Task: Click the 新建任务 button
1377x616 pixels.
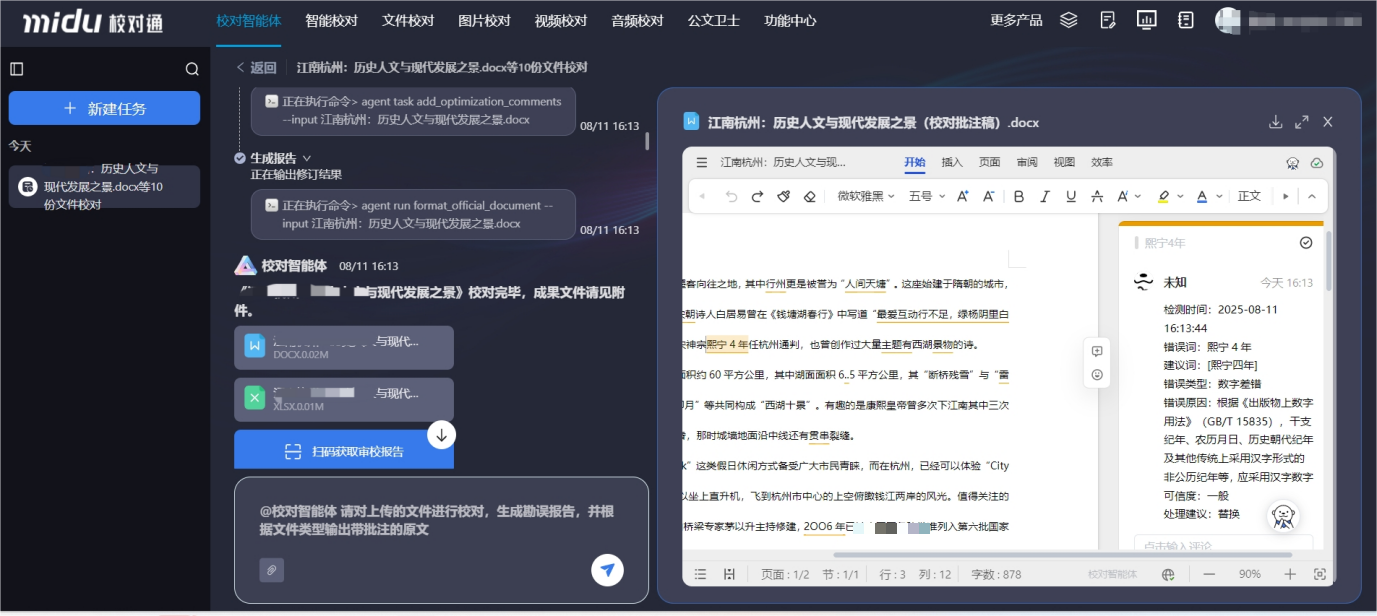Action: (x=104, y=107)
